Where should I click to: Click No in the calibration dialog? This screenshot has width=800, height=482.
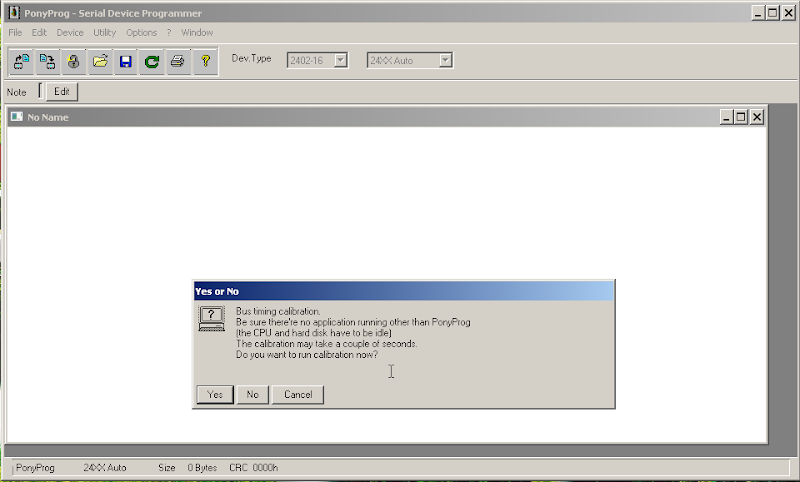click(253, 394)
